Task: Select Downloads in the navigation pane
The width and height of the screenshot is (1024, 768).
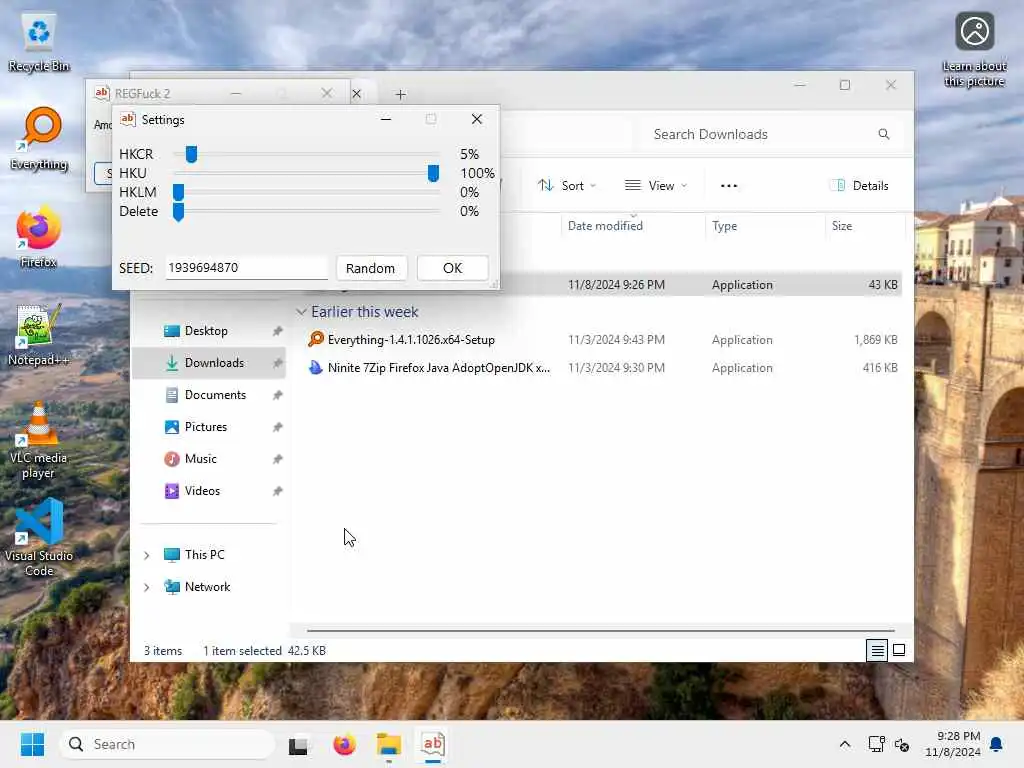Action: (209, 363)
